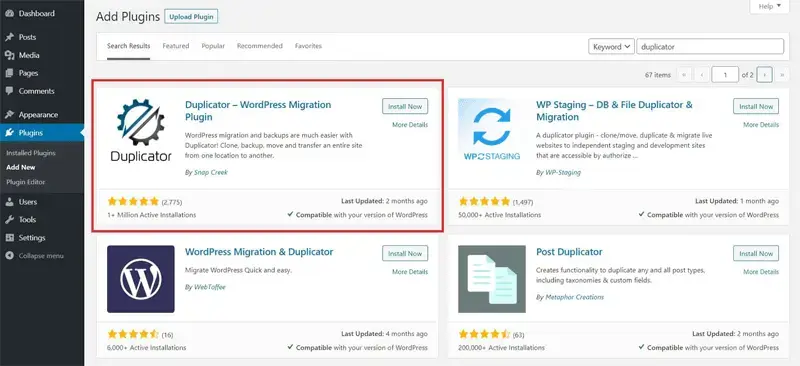Viewport: 800px width, 366px height.
Task: Open Installed Plugins submenu item
Action: pos(31,153)
